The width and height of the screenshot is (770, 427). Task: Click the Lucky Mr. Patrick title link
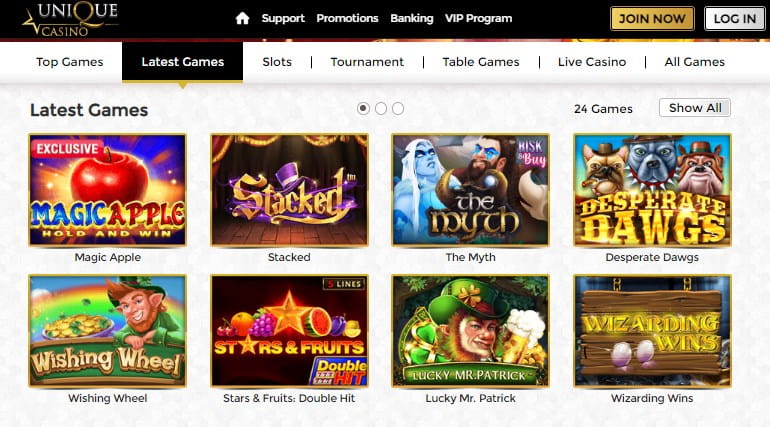(x=470, y=398)
